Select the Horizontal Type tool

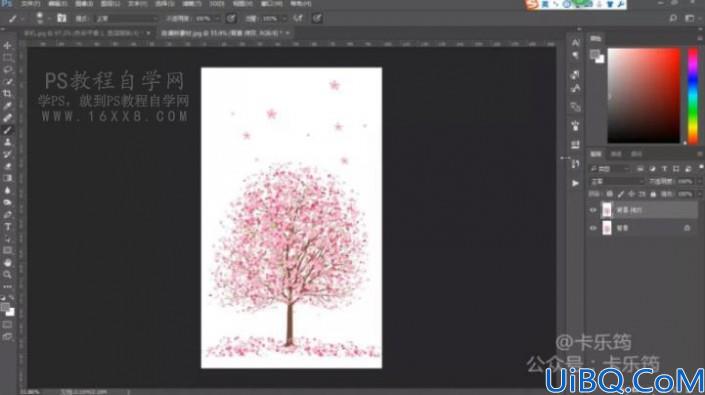[x=8, y=227]
